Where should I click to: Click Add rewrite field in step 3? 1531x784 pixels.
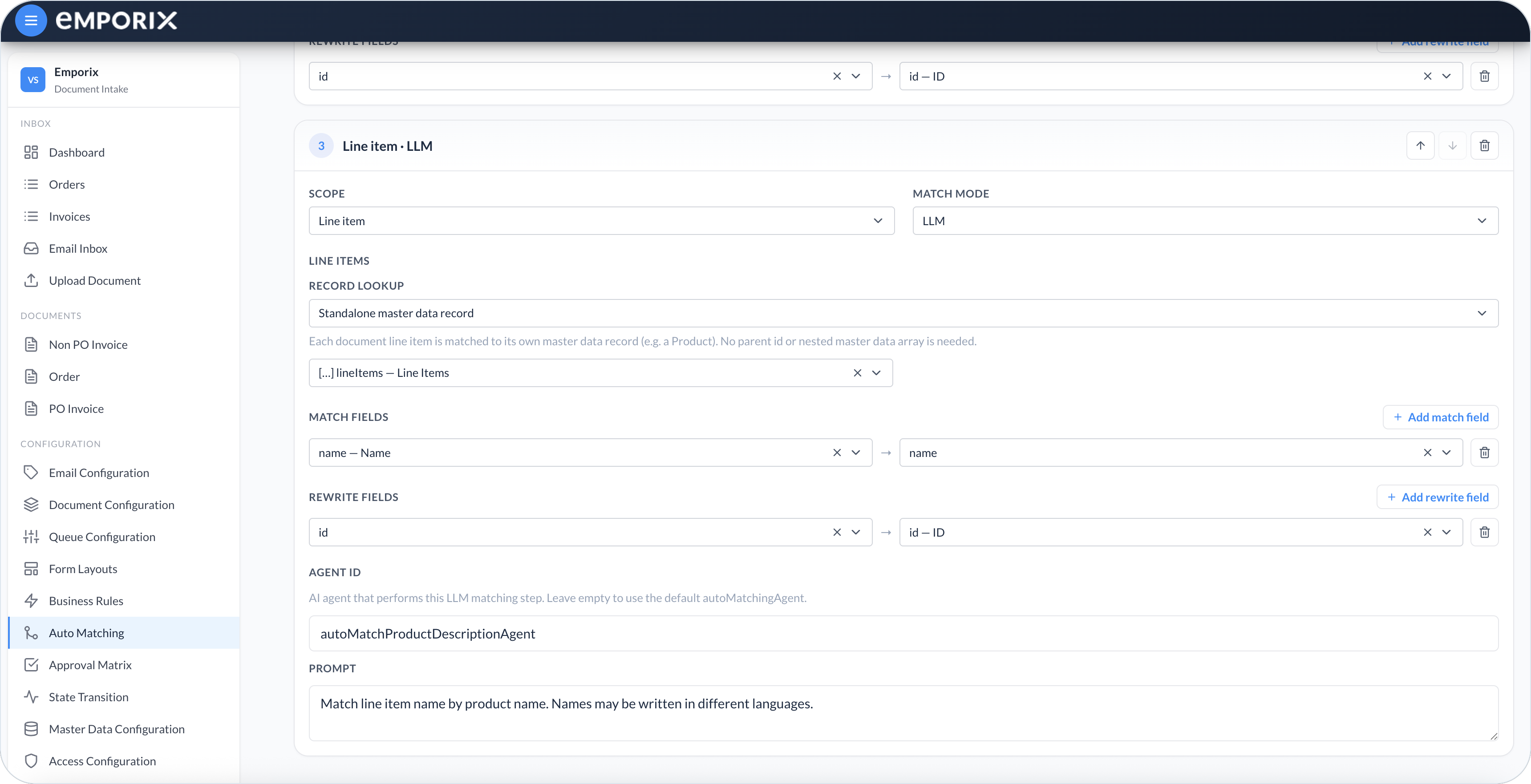click(x=1437, y=497)
